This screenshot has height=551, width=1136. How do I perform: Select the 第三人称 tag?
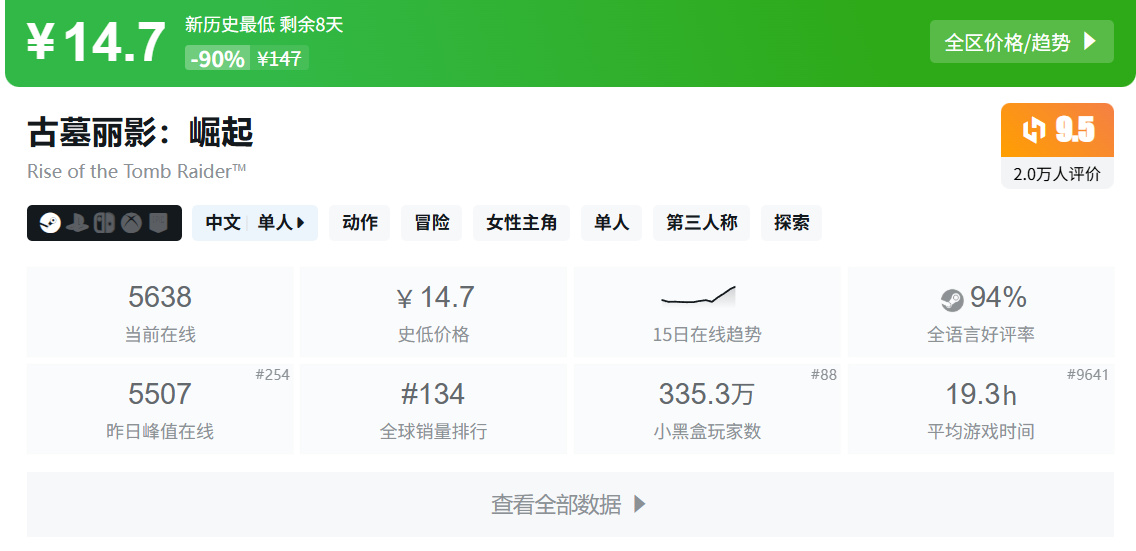point(701,223)
